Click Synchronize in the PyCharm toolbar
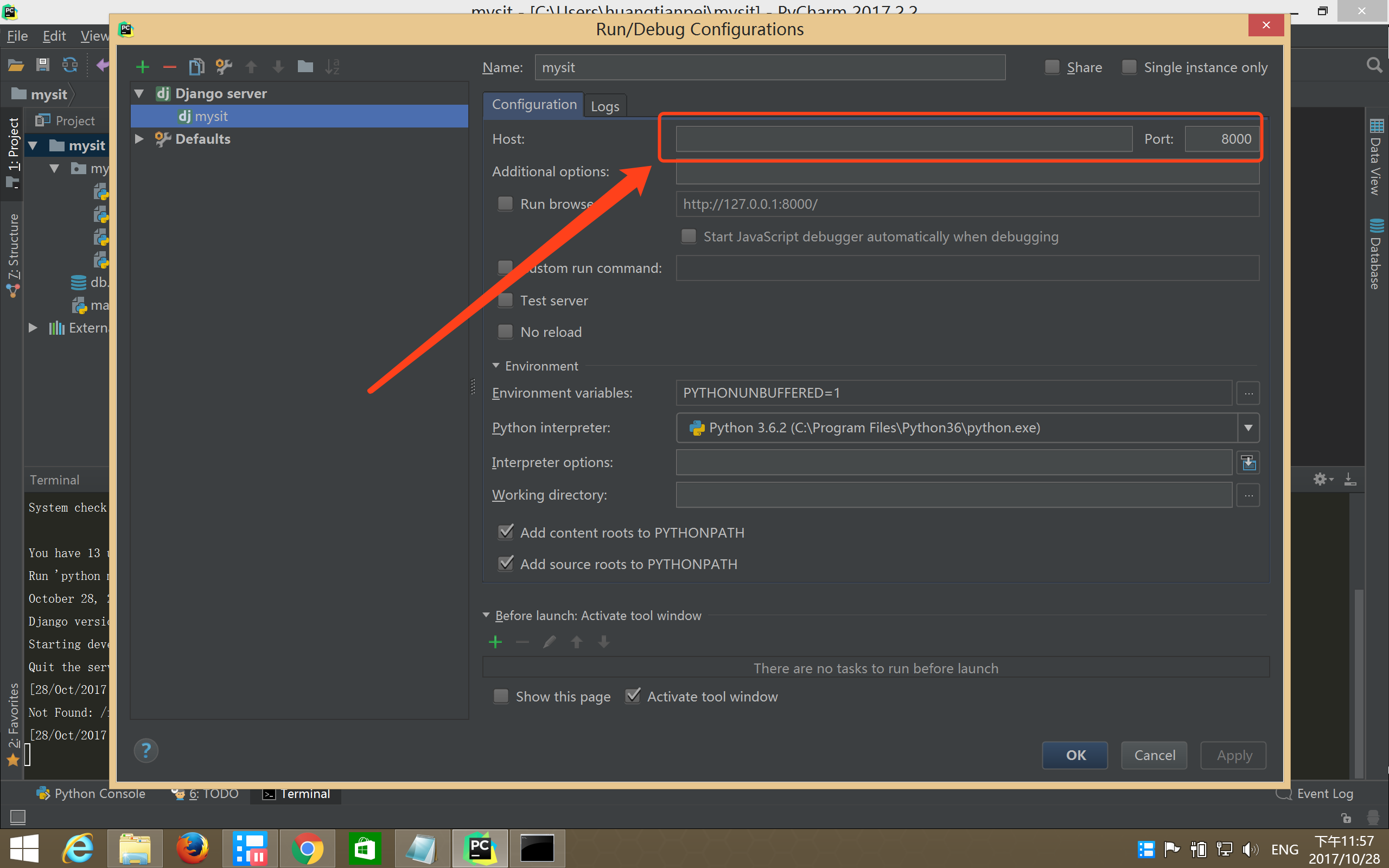This screenshot has height=868, width=1389. [x=70, y=65]
